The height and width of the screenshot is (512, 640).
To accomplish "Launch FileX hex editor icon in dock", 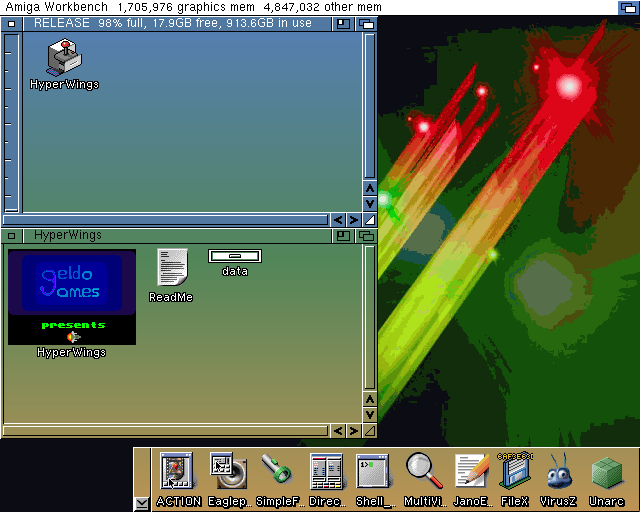I will 515,479.
